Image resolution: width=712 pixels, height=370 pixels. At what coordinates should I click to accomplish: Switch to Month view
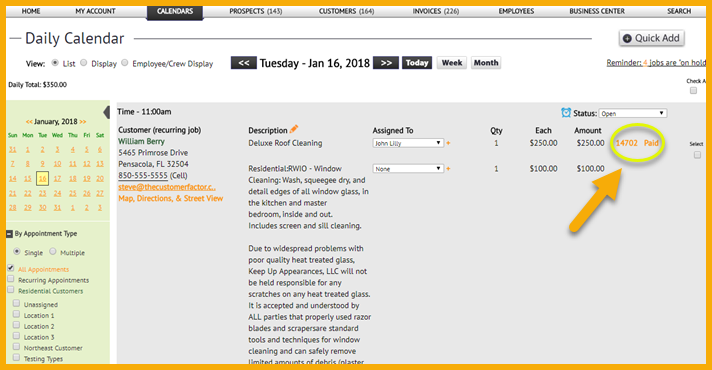click(x=486, y=63)
